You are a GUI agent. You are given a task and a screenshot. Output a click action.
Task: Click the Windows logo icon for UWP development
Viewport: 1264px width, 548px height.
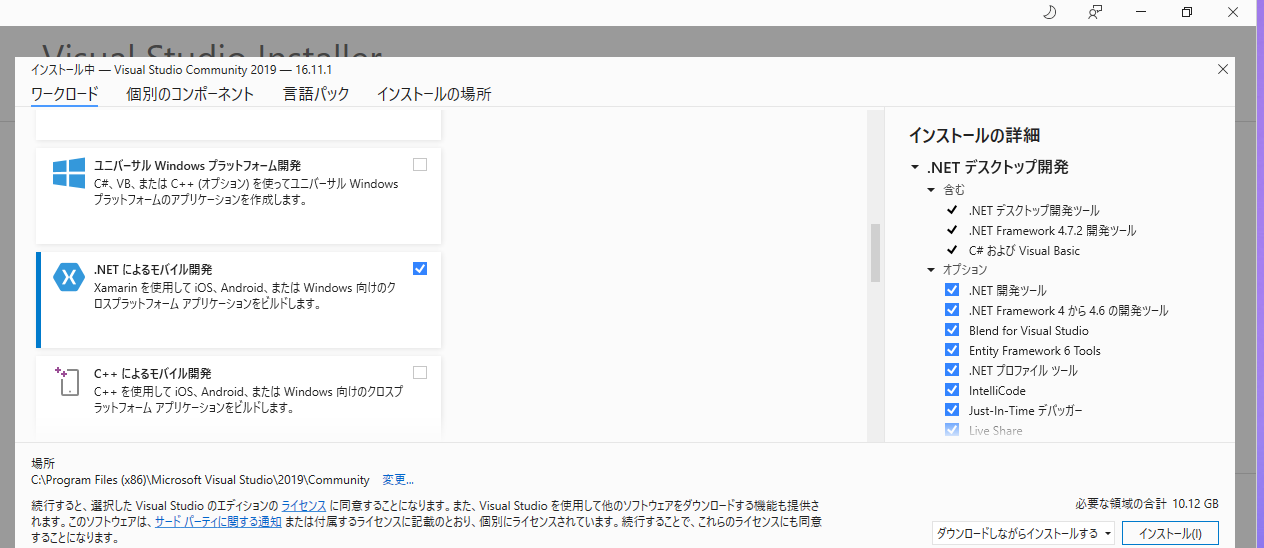click(69, 173)
